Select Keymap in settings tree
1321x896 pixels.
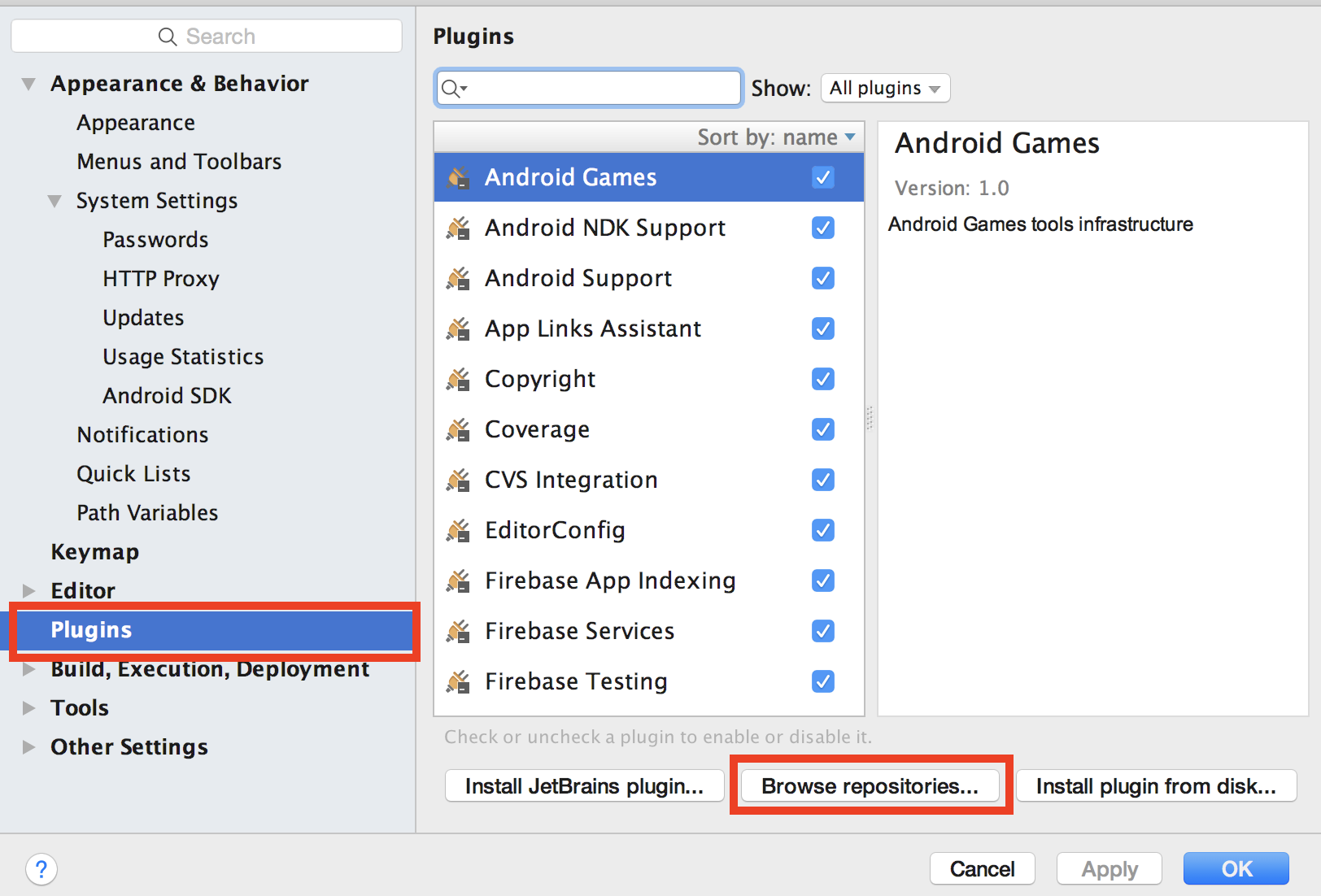click(94, 552)
